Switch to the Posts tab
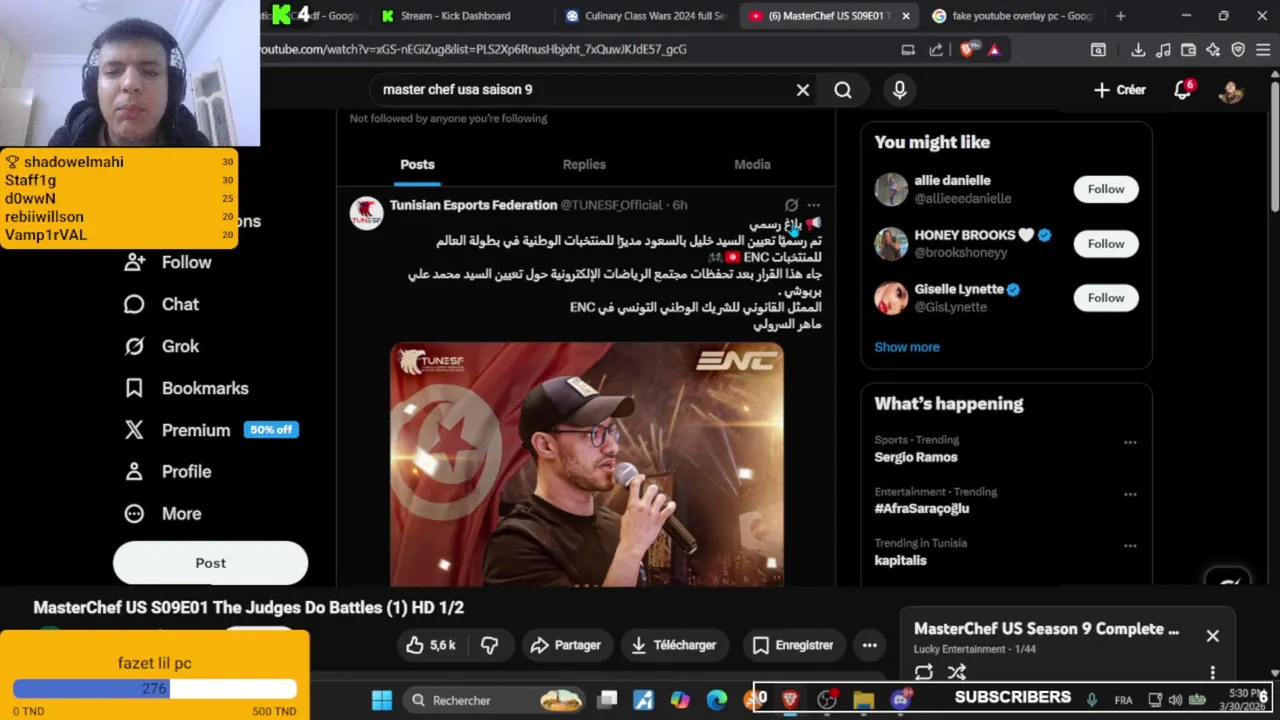The width and height of the screenshot is (1280, 720). click(x=417, y=164)
